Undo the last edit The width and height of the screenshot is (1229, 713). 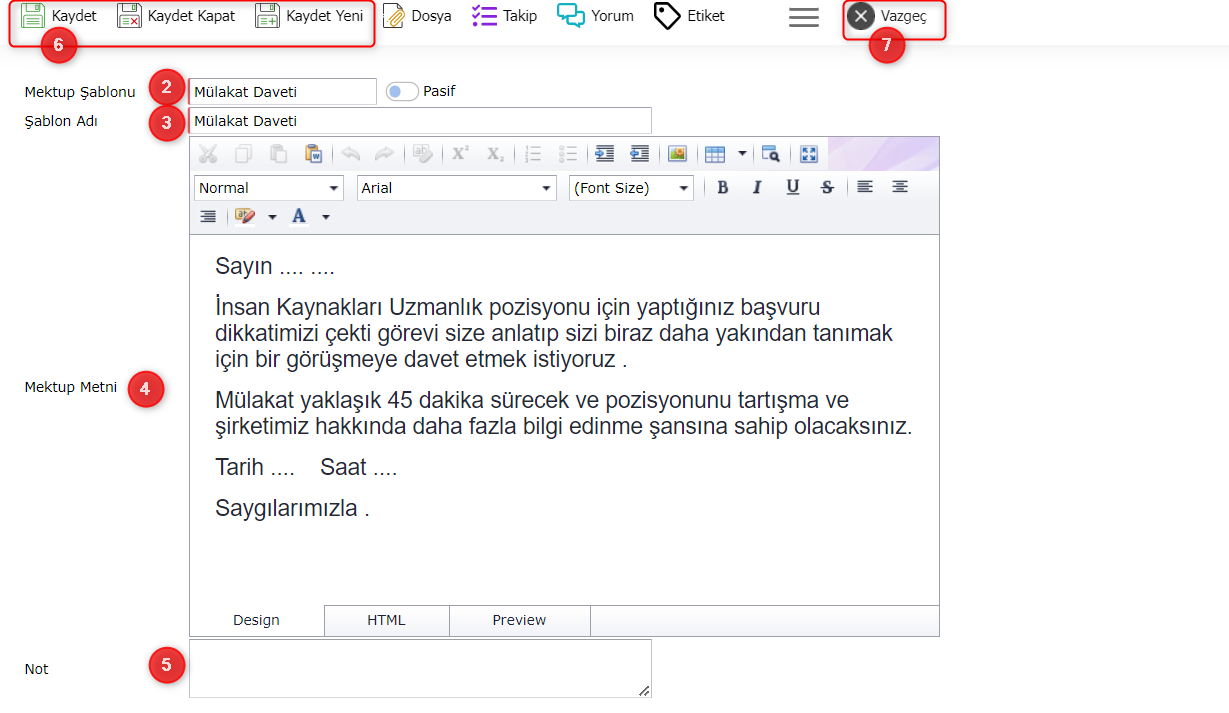[x=350, y=154]
